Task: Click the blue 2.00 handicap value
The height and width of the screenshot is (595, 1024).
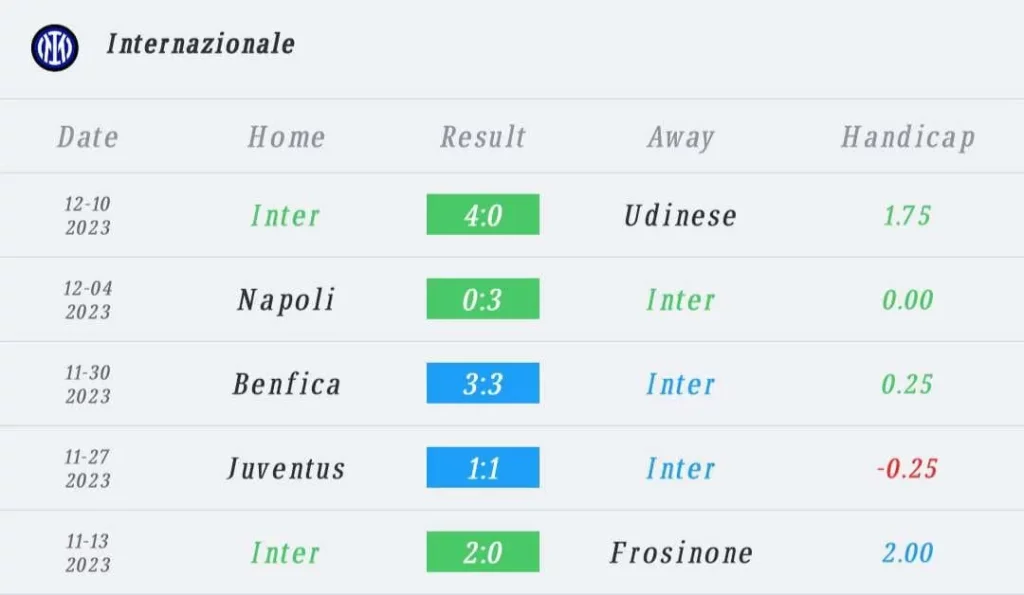Action: coord(908,553)
